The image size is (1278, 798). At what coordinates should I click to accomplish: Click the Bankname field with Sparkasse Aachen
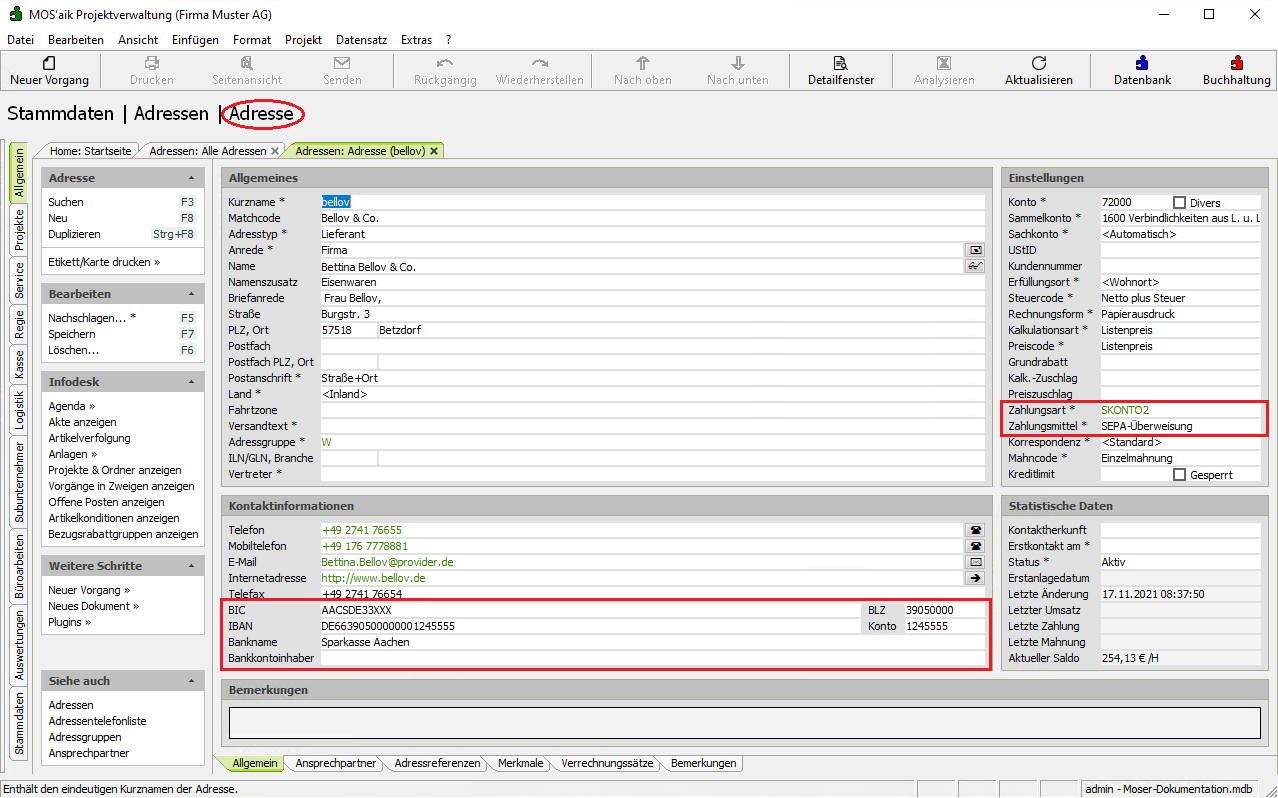tap(652, 642)
